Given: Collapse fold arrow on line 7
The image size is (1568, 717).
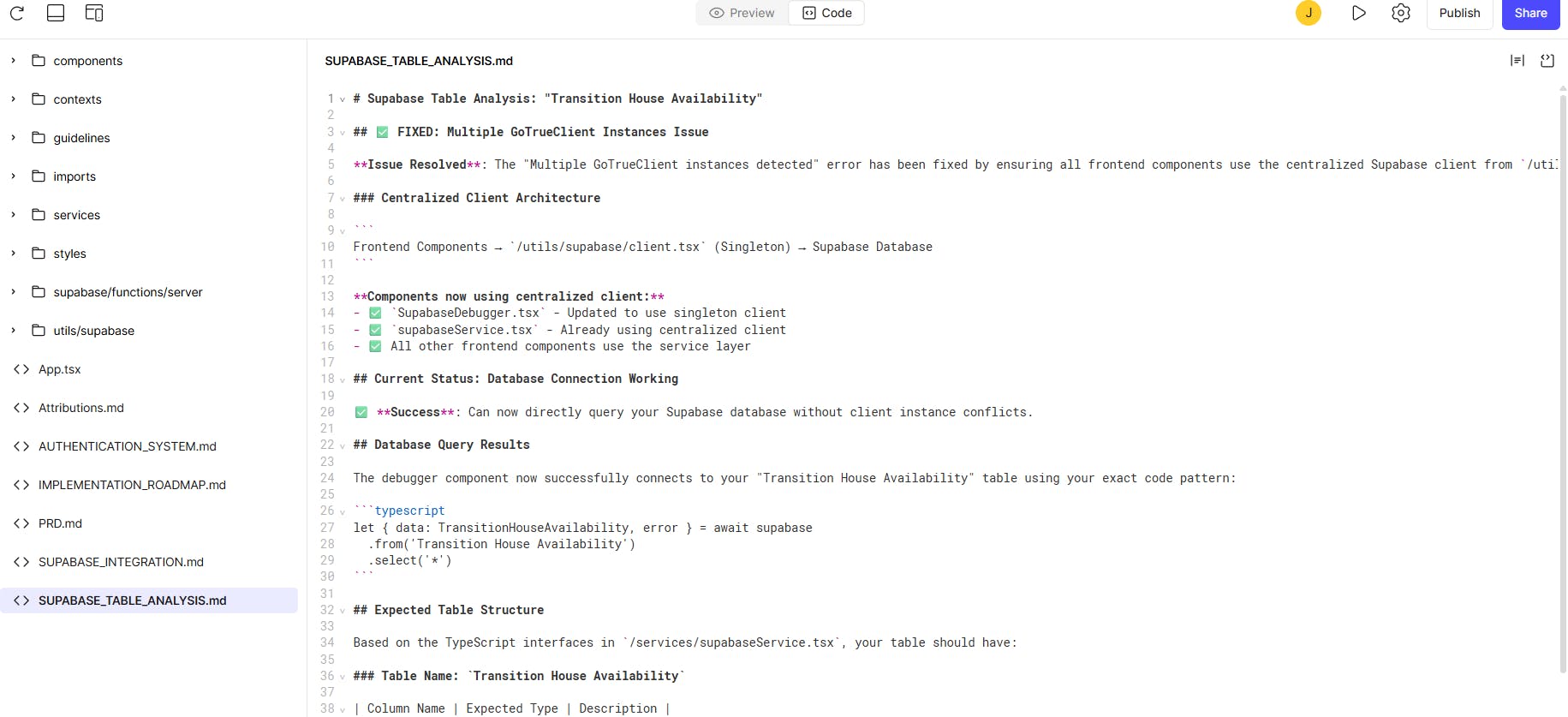Looking at the screenshot, I should [343, 199].
